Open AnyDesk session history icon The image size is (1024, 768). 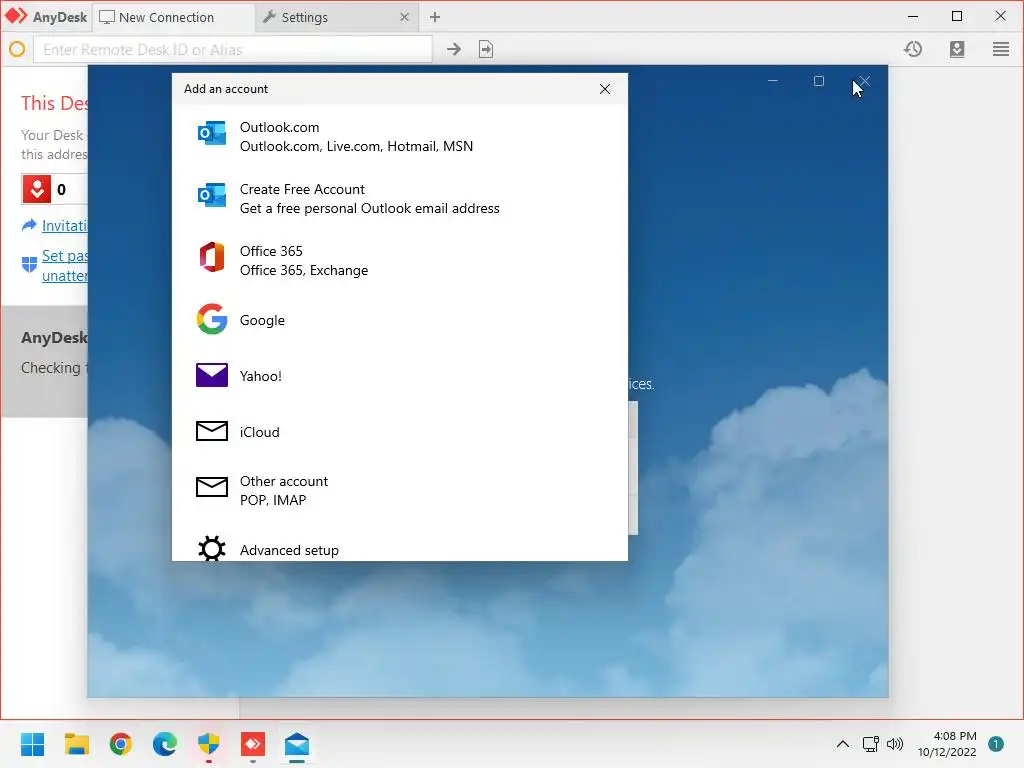913,49
